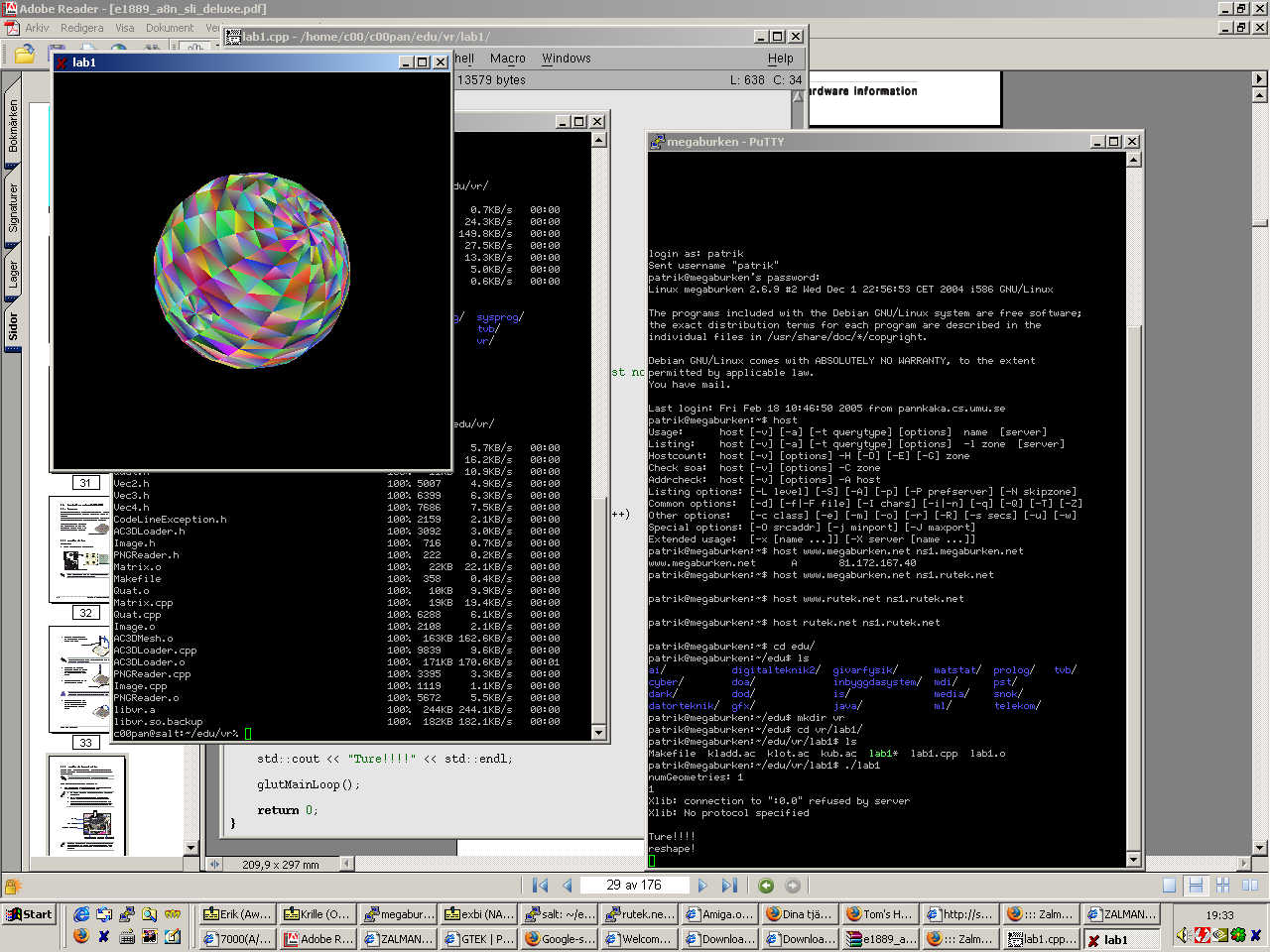Click the Start button
Image resolution: width=1270 pixels, height=952 pixels.
pyautogui.click(x=29, y=914)
